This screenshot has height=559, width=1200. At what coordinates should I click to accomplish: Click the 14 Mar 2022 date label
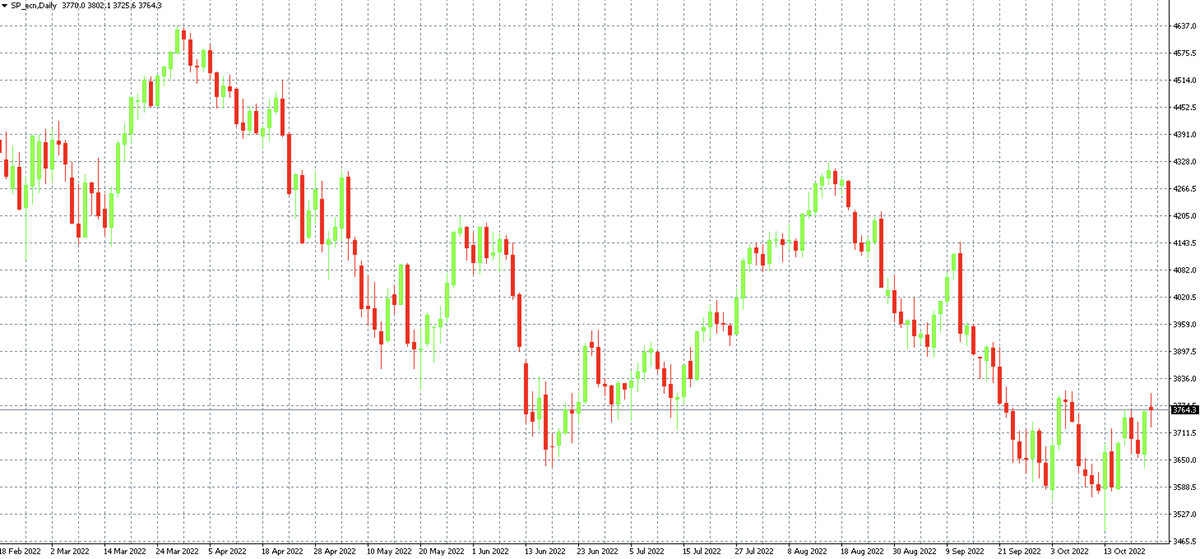point(123,551)
